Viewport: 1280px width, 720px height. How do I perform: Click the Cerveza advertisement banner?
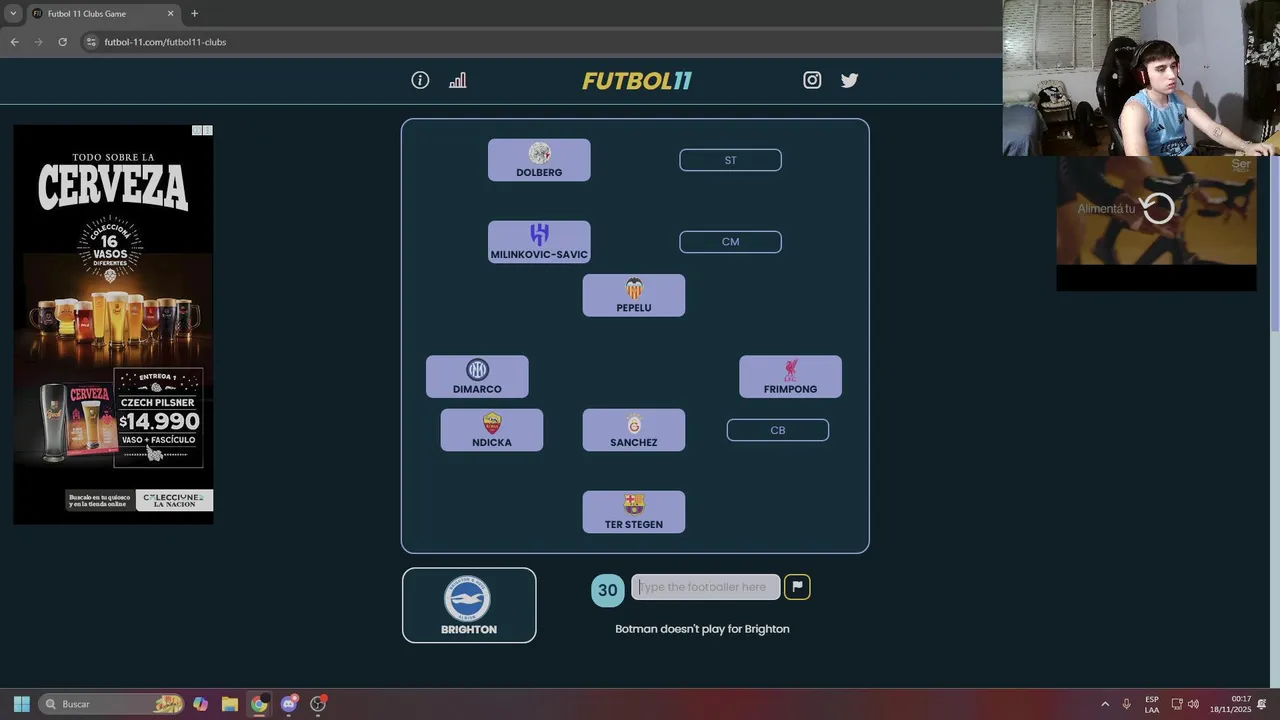(x=113, y=325)
